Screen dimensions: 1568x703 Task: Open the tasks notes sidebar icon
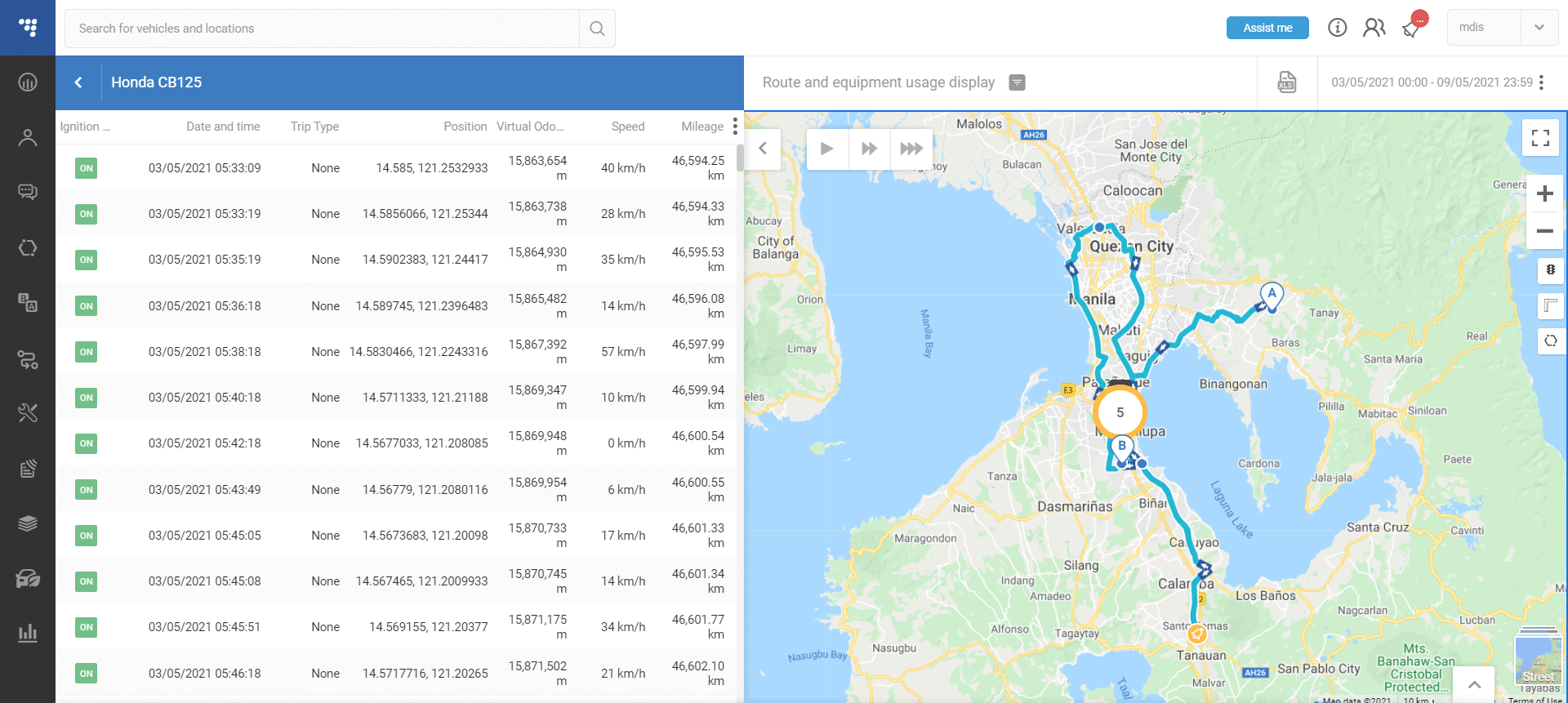pyautogui.click(x=28, y=468)
